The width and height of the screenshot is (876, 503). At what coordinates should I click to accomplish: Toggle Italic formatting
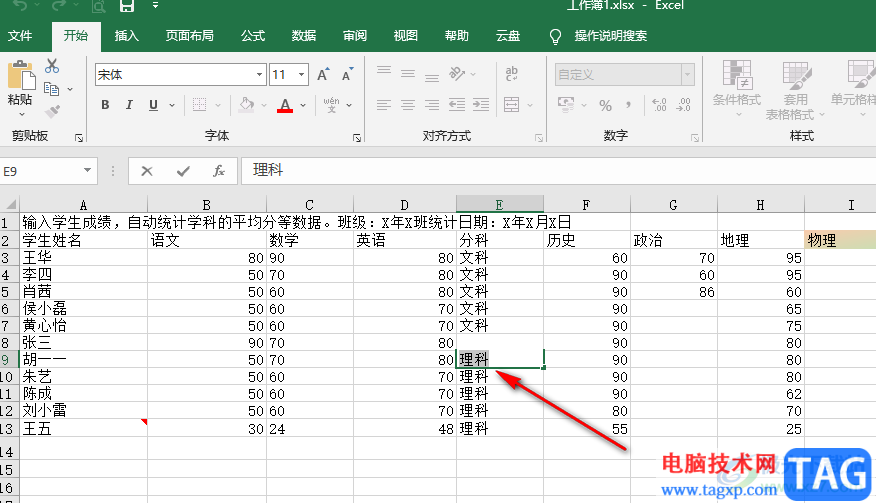click(x=129, y=105)
